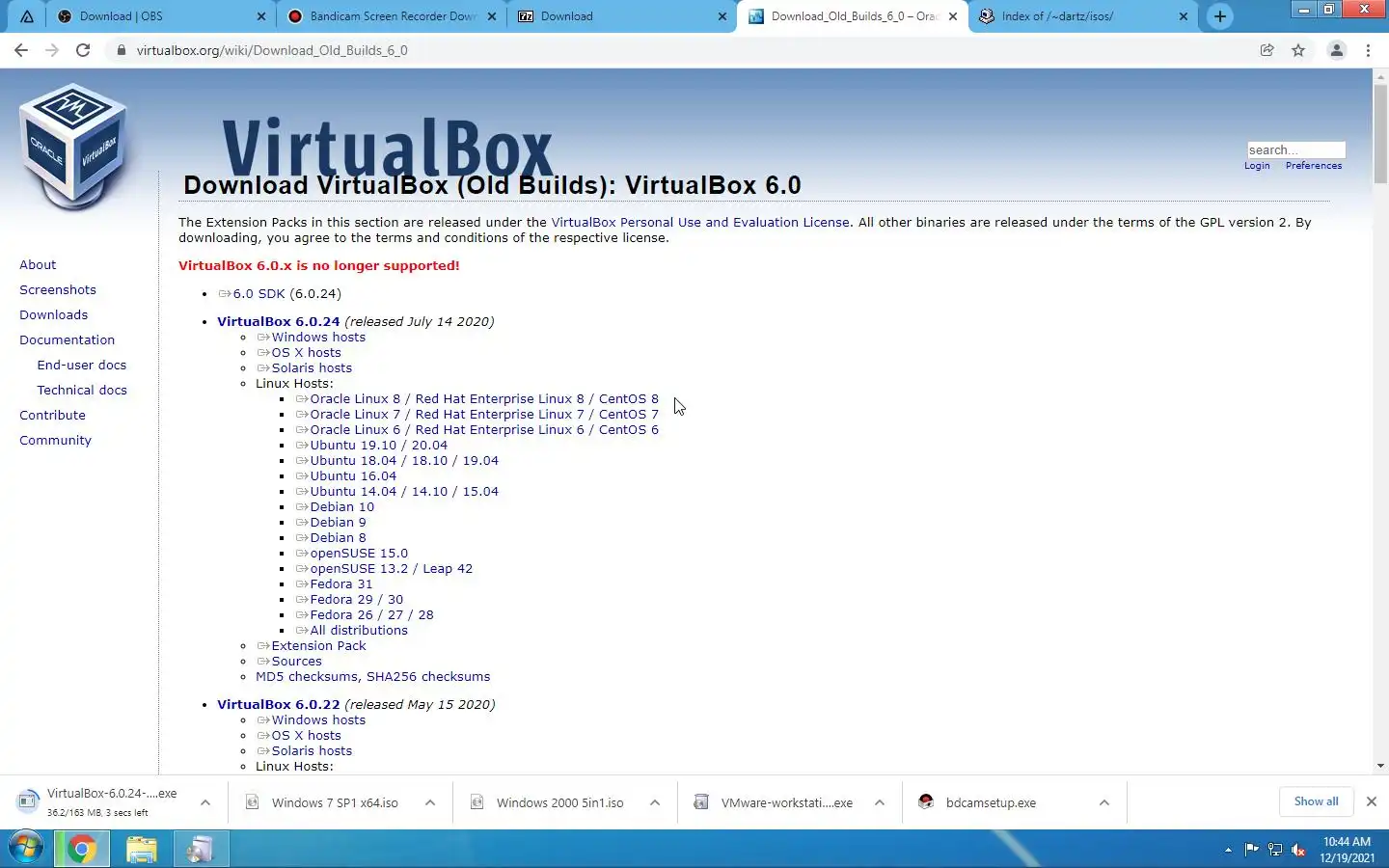The width and height of the screenshot is (1389, 868).
Task: Click the VirtualBox-6.0.24 download file icon
Action: pos(27,801)
